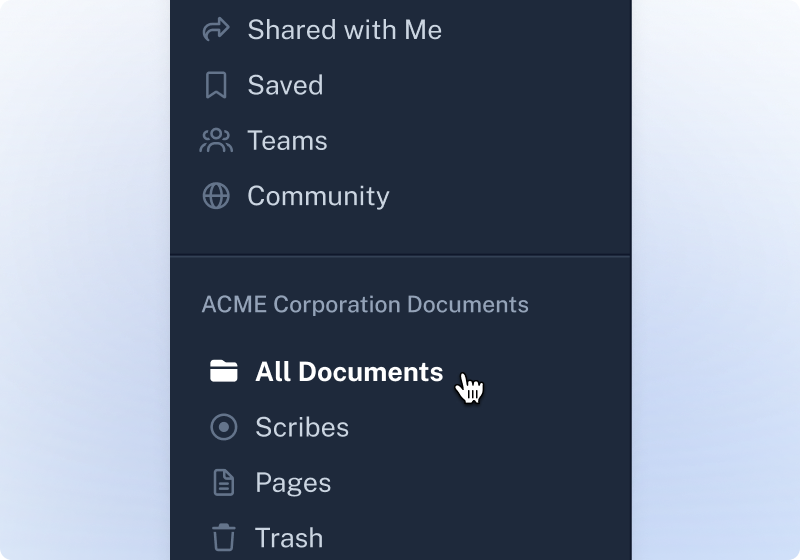Click the Trash bin icon
Image resolution: width=800 pixels, height=560 pixels.
(x=223, y=538)
